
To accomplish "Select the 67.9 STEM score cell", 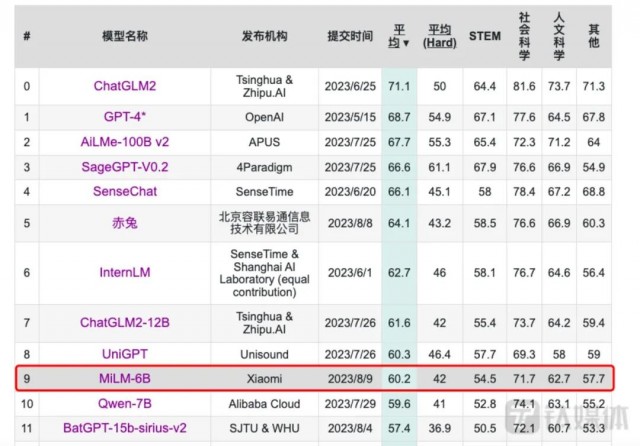I will 484,167.
